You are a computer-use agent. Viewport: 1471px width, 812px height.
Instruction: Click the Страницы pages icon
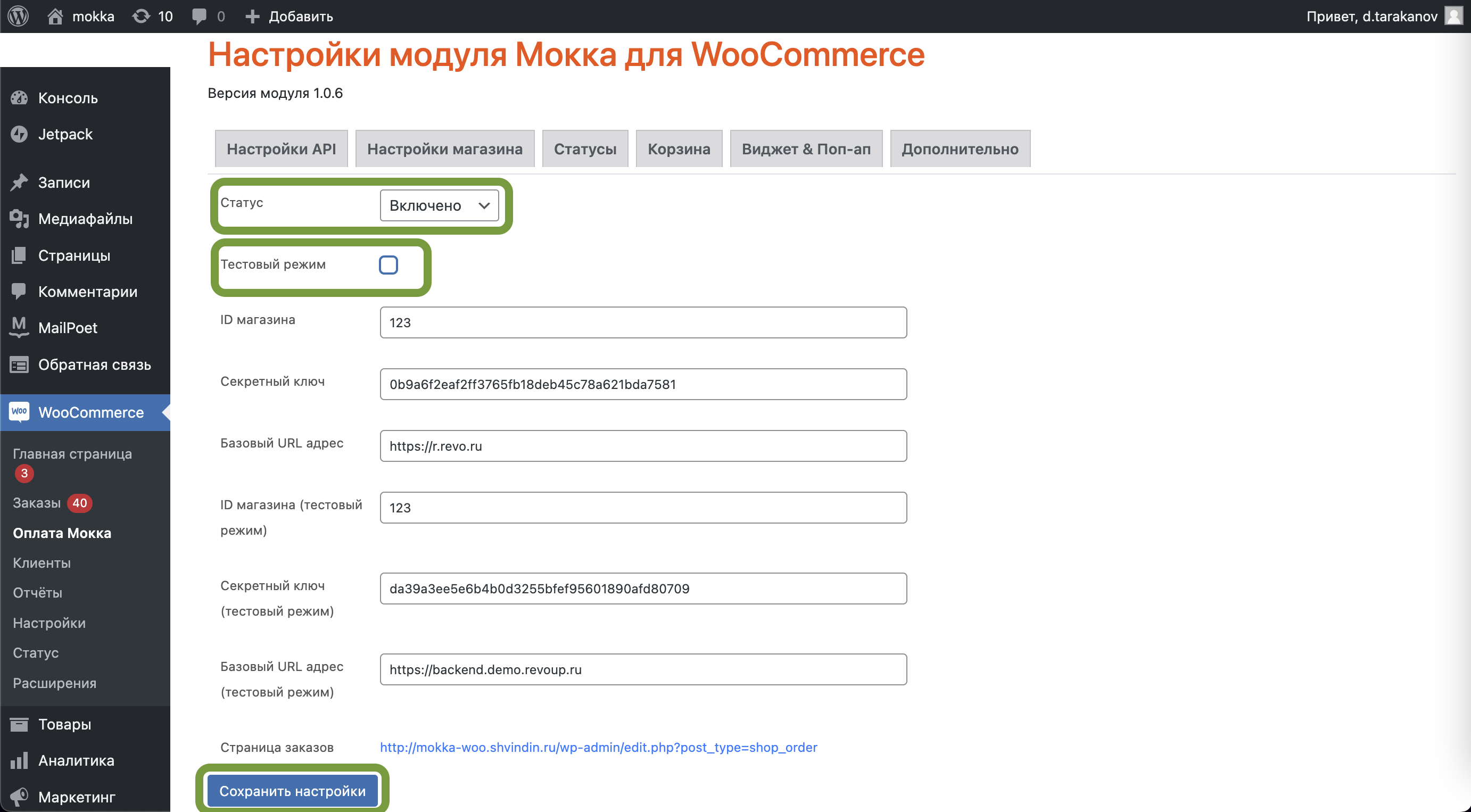point(19,255)
